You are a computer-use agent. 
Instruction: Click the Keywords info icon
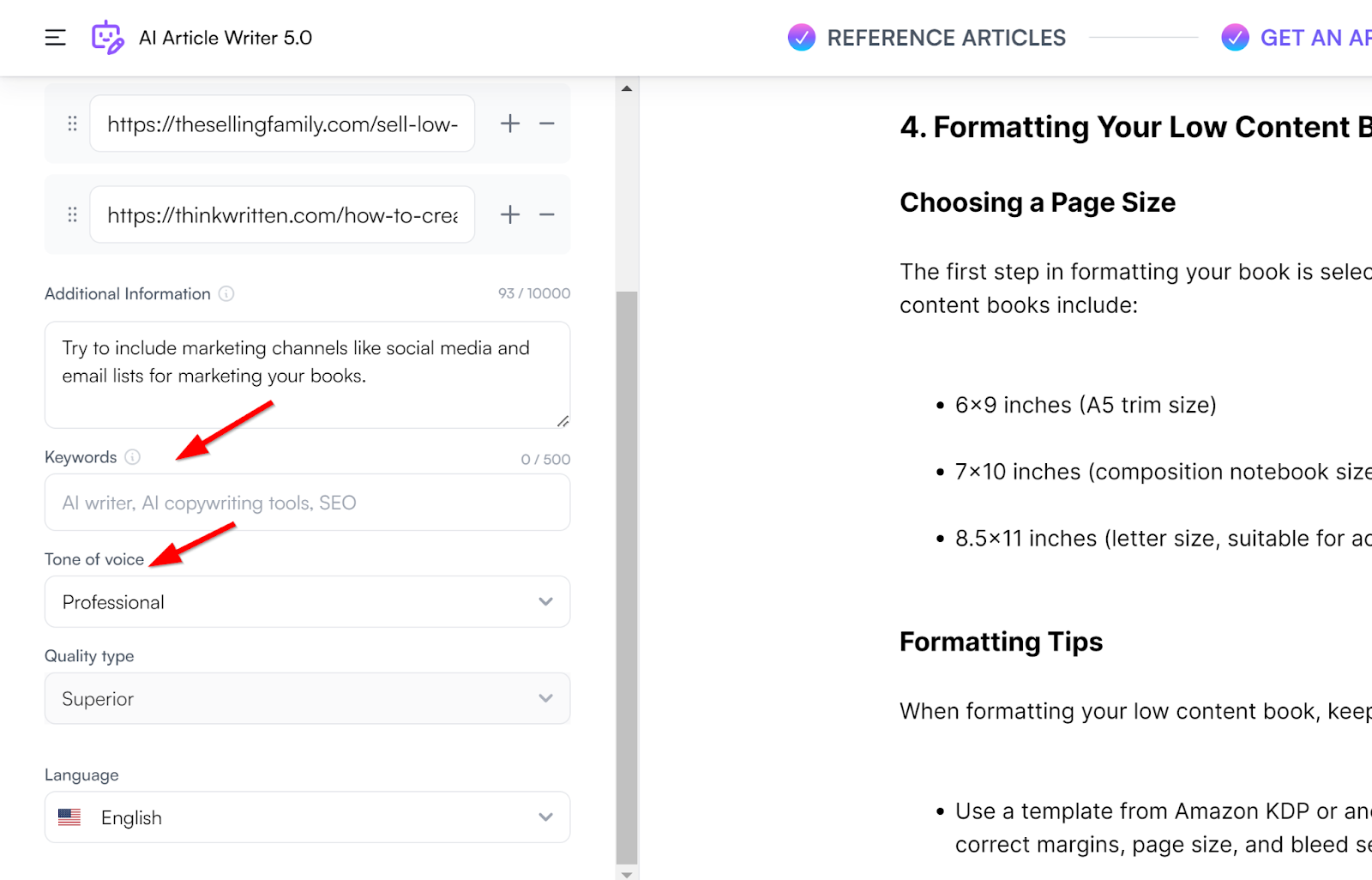pos(133,457)
